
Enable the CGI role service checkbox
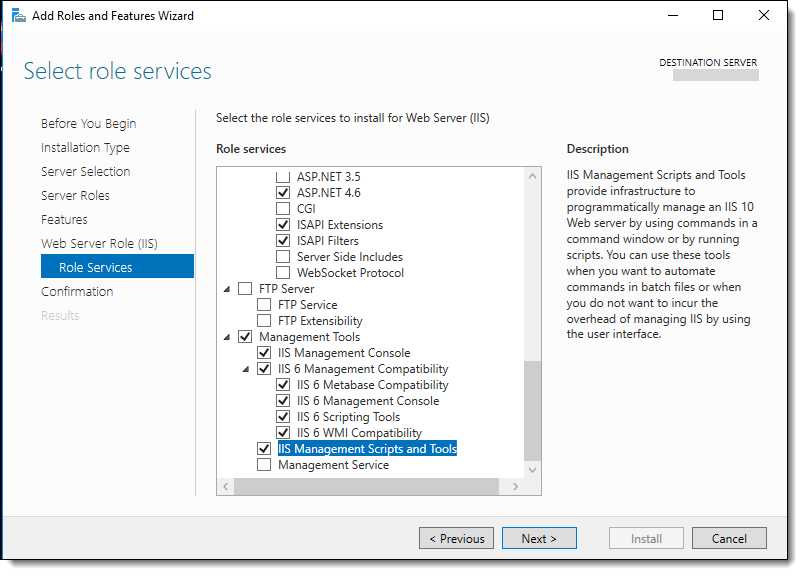283,208
